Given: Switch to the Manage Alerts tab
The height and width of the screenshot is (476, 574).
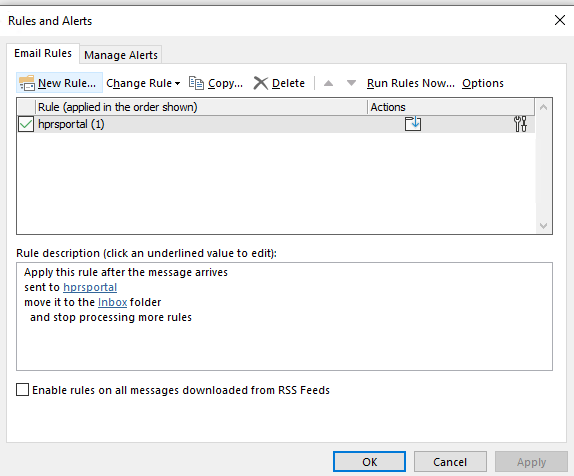Looking at the screenshot, I should 121,55.
